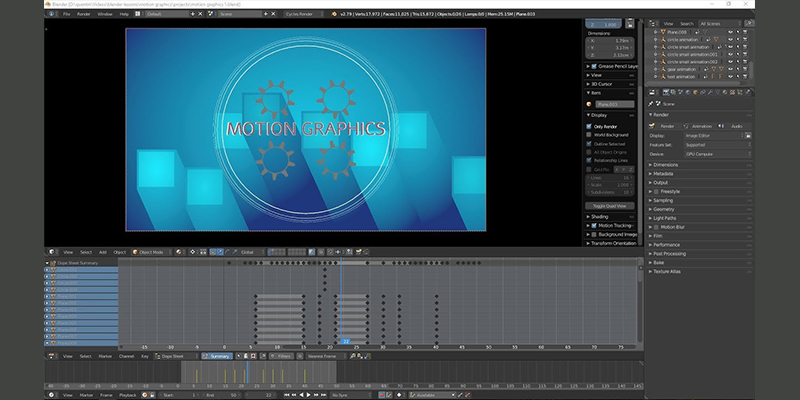Click the play animation forward button
The width and height of the screenshot is (800, 400).
[x=309, y=395]
